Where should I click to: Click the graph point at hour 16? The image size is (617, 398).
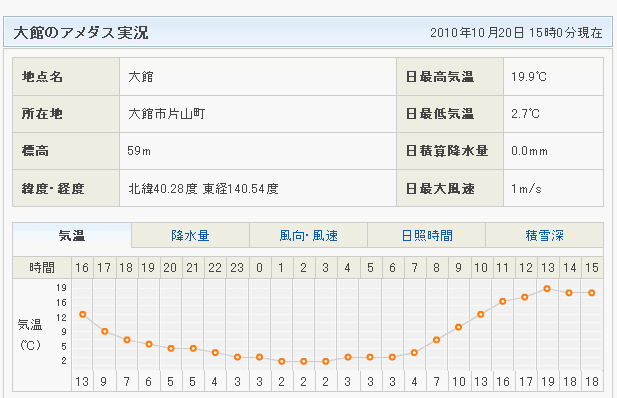pos(83,314)
